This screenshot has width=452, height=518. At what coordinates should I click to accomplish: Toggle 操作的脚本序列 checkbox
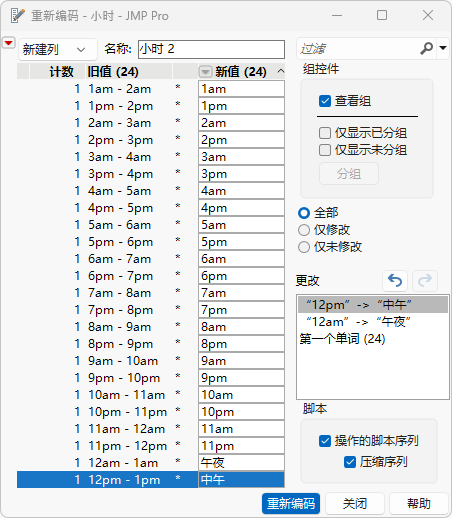325,441
